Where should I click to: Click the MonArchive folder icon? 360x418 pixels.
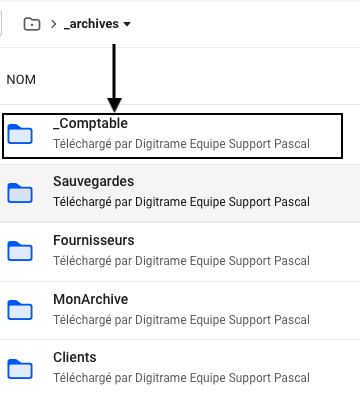click(20, 310)
